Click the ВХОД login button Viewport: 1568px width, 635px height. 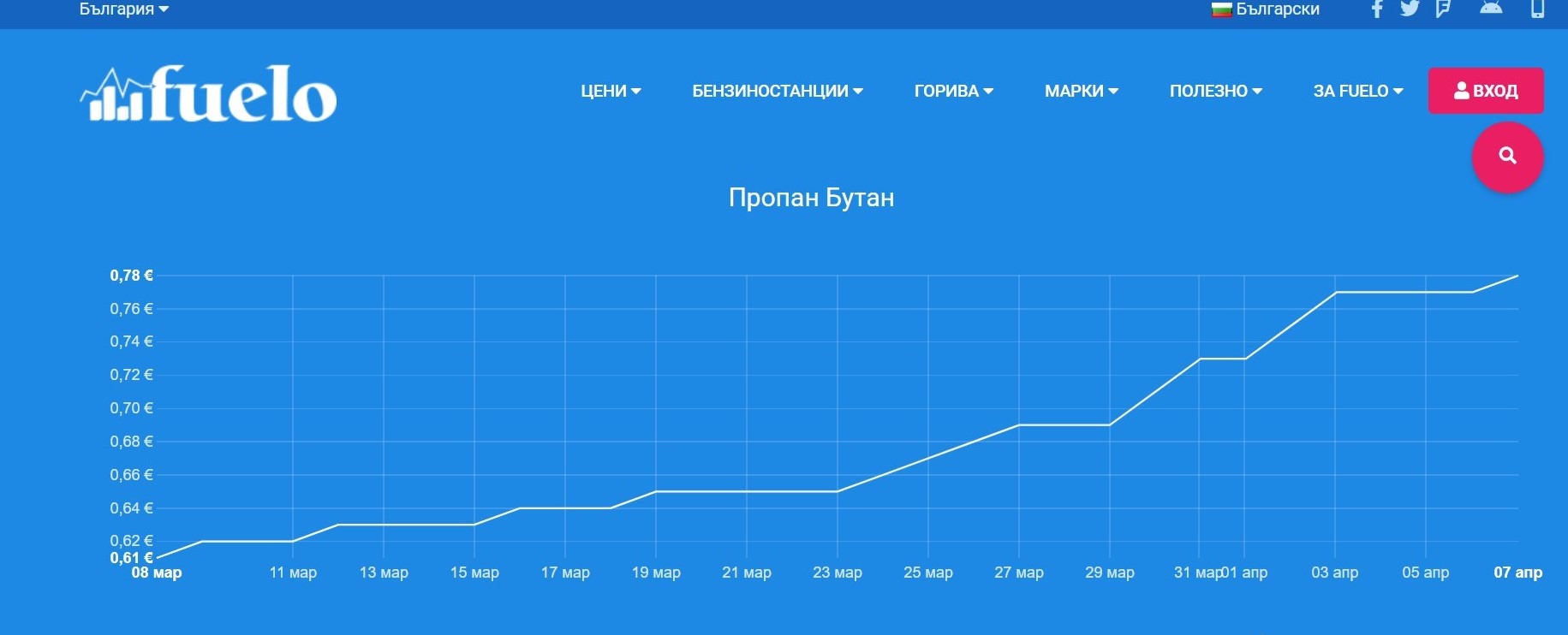click(x=1485, y=91)
